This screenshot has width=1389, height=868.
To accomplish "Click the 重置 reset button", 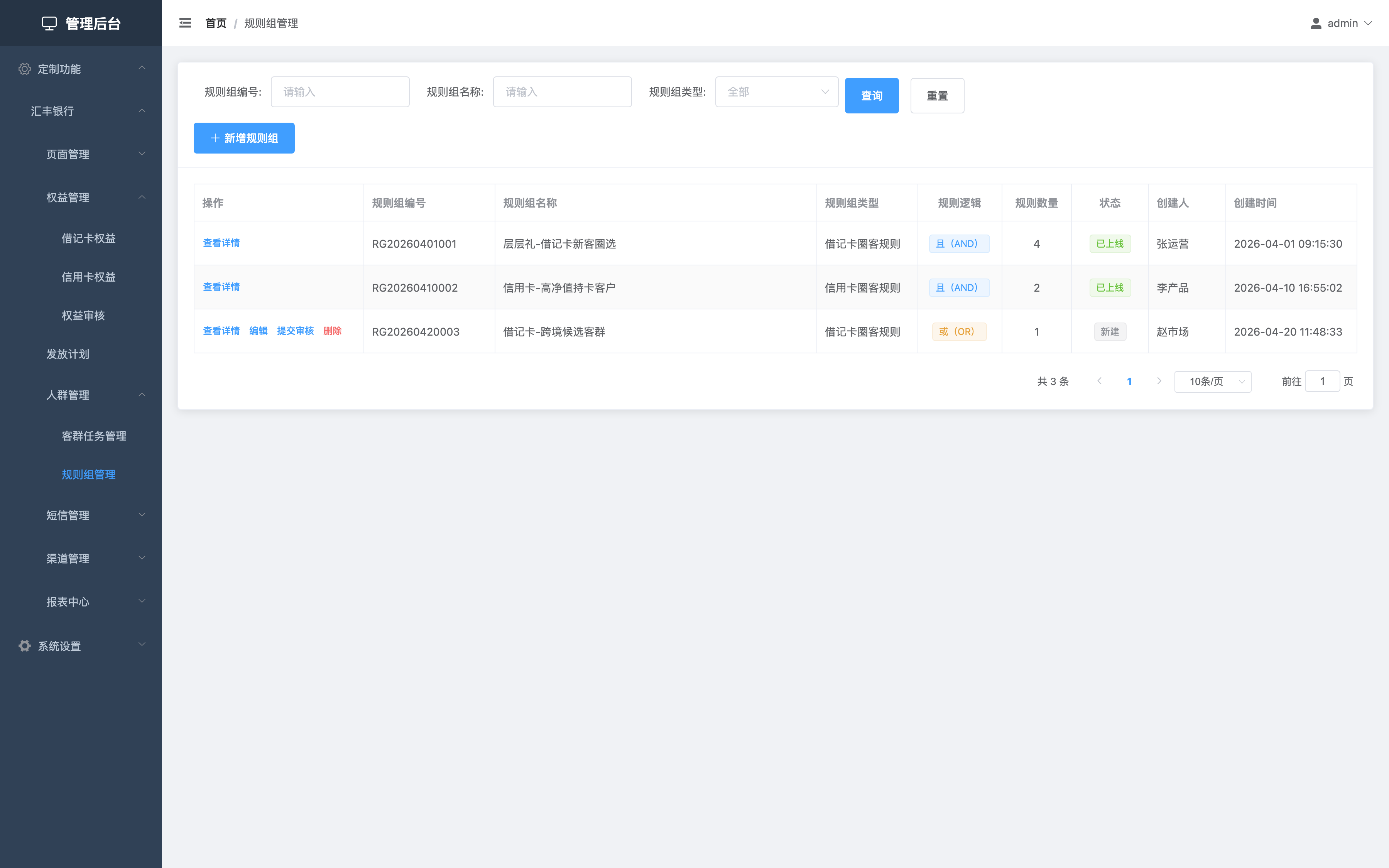I will click(937, 95).
